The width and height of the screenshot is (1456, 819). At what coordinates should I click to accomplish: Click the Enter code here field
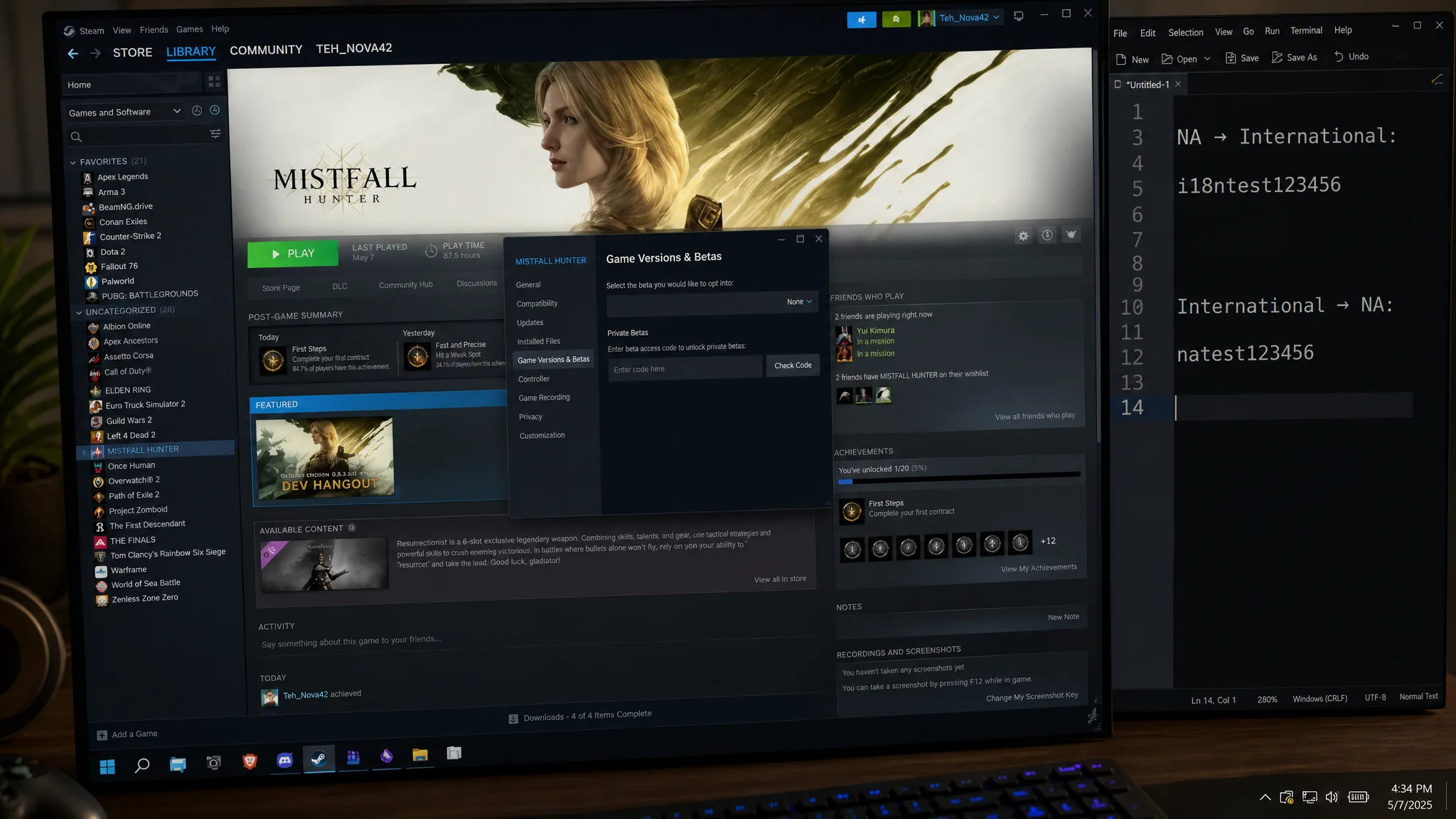pos(685,368)
